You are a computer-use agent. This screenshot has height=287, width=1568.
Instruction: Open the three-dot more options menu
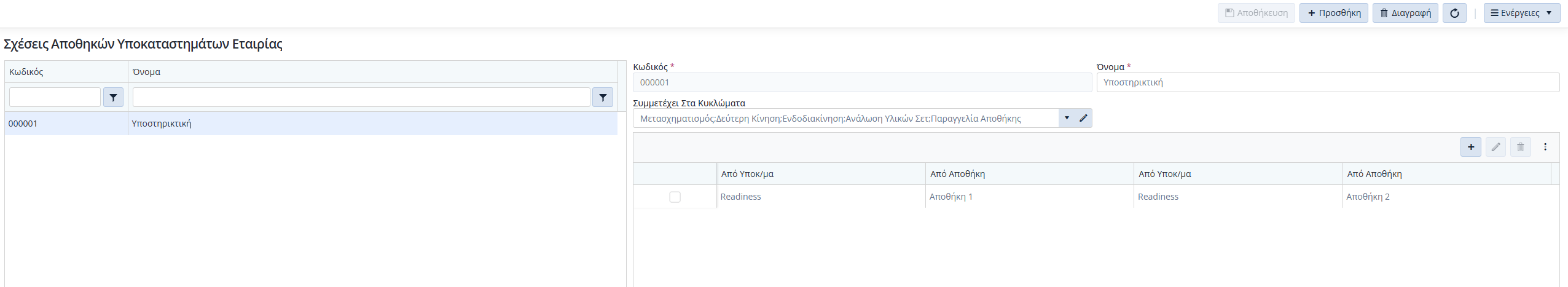click(x=1545, y=147)
